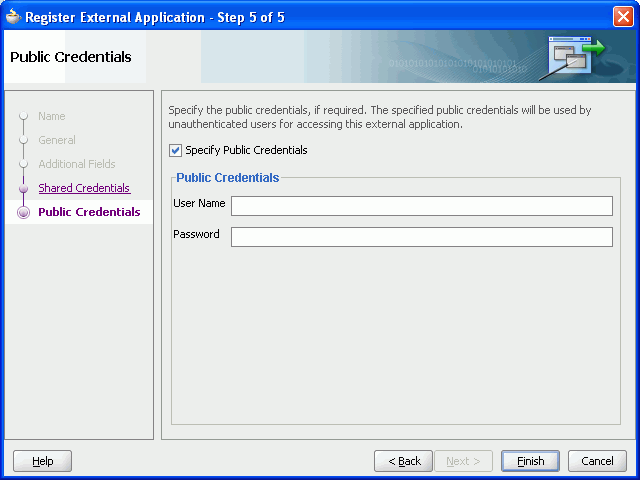Click the Java cup icon in title bar

coord(13,17)
